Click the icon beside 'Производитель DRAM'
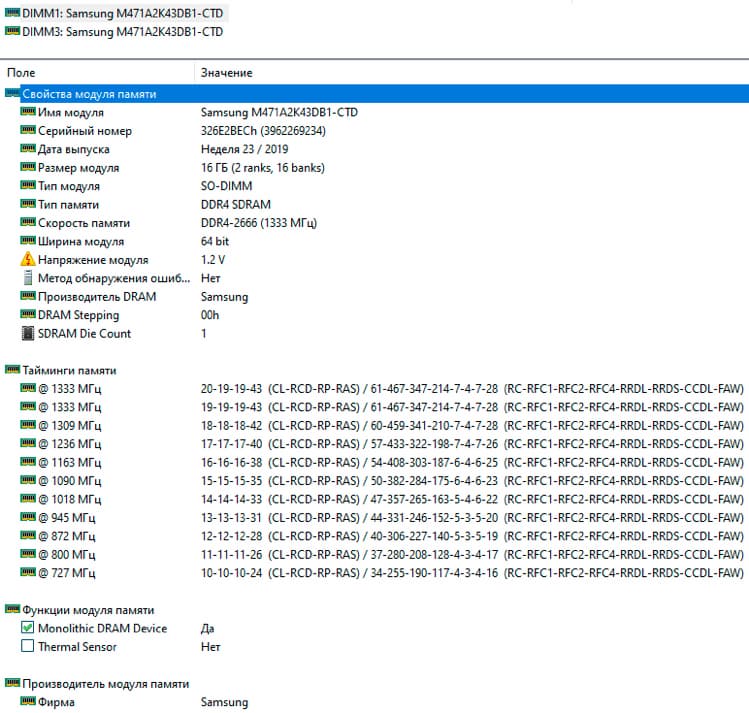 pyautogui.click(x=28, y=296)
